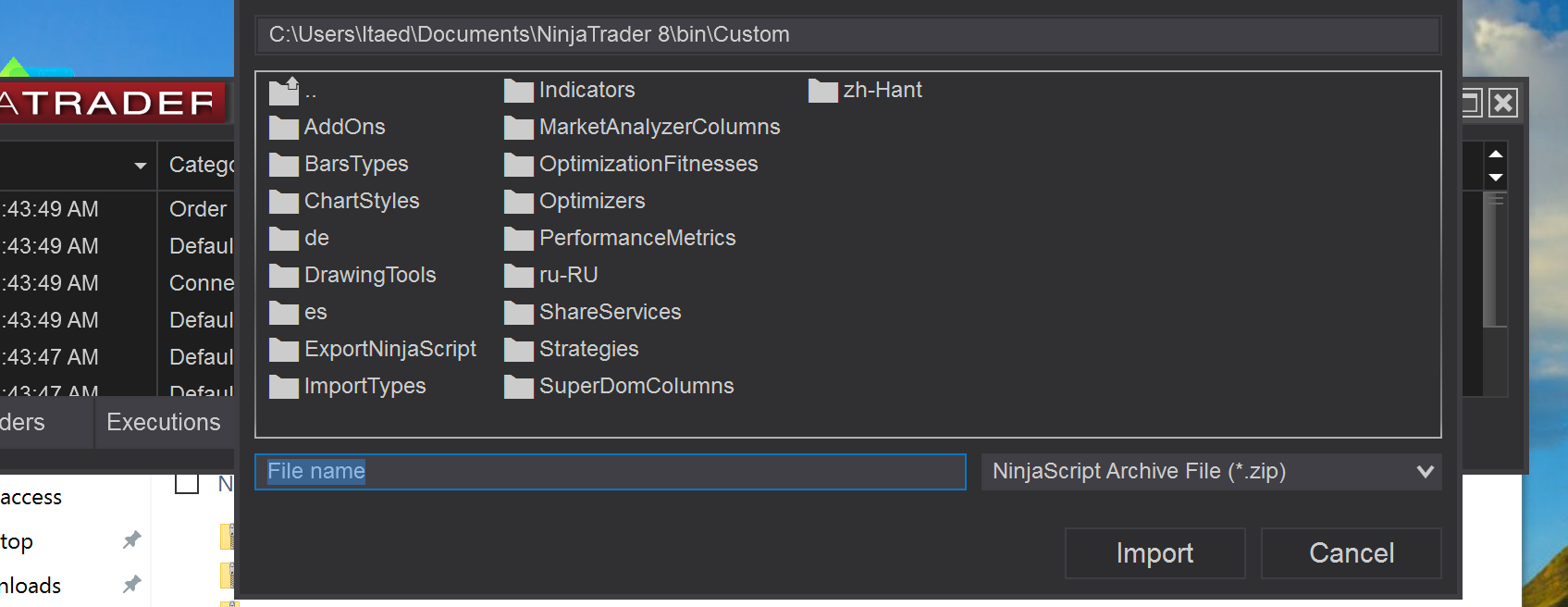The width and height of the screenshot is (1568, 607).
Task: Open the es language folder
Action: coord(298,312)
